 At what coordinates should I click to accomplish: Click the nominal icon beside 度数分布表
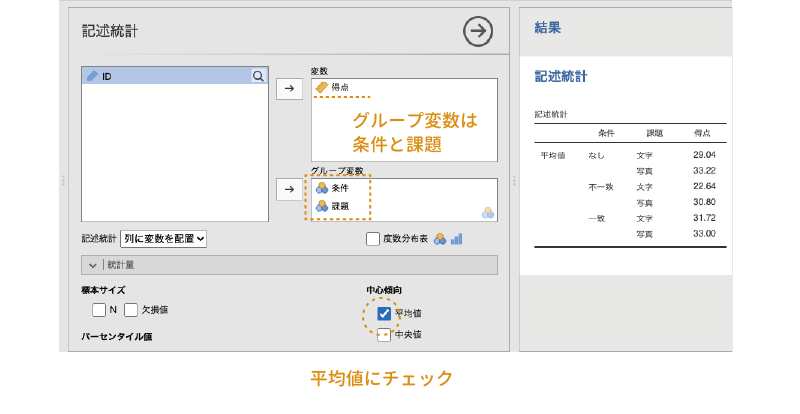point(439,239)
